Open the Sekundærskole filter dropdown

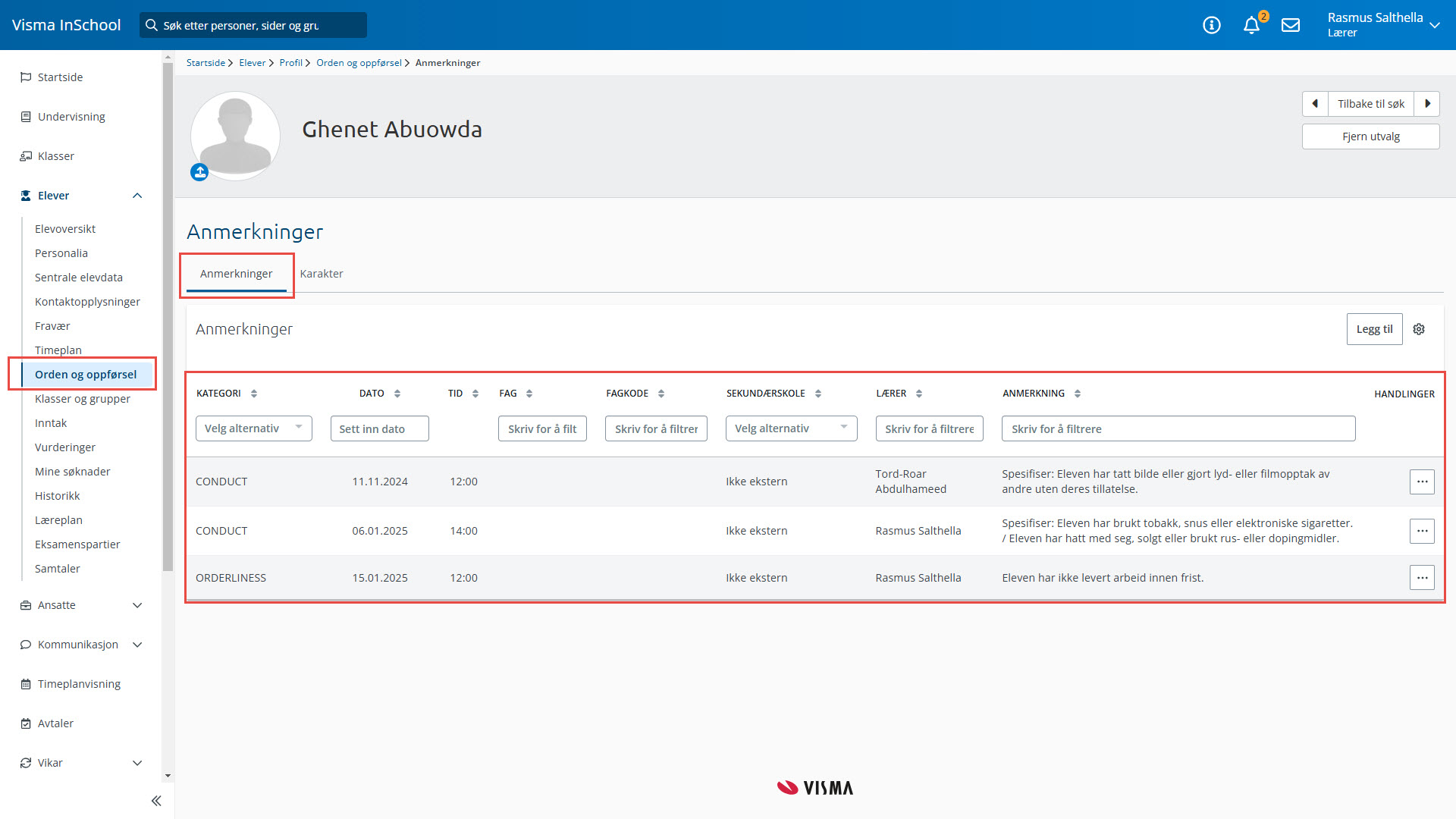[791, 428]
